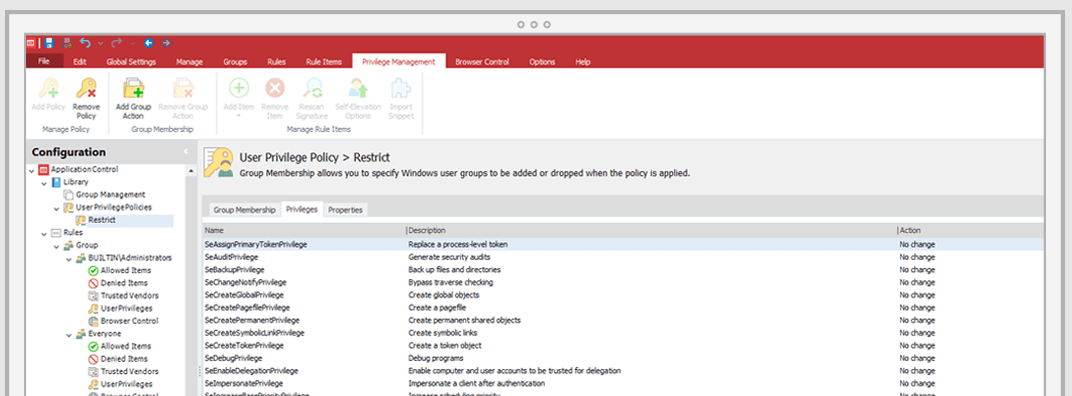Select the SeDebugPrivilege row
This screenshot has height=396, width=1072.
tap(624, 358)
